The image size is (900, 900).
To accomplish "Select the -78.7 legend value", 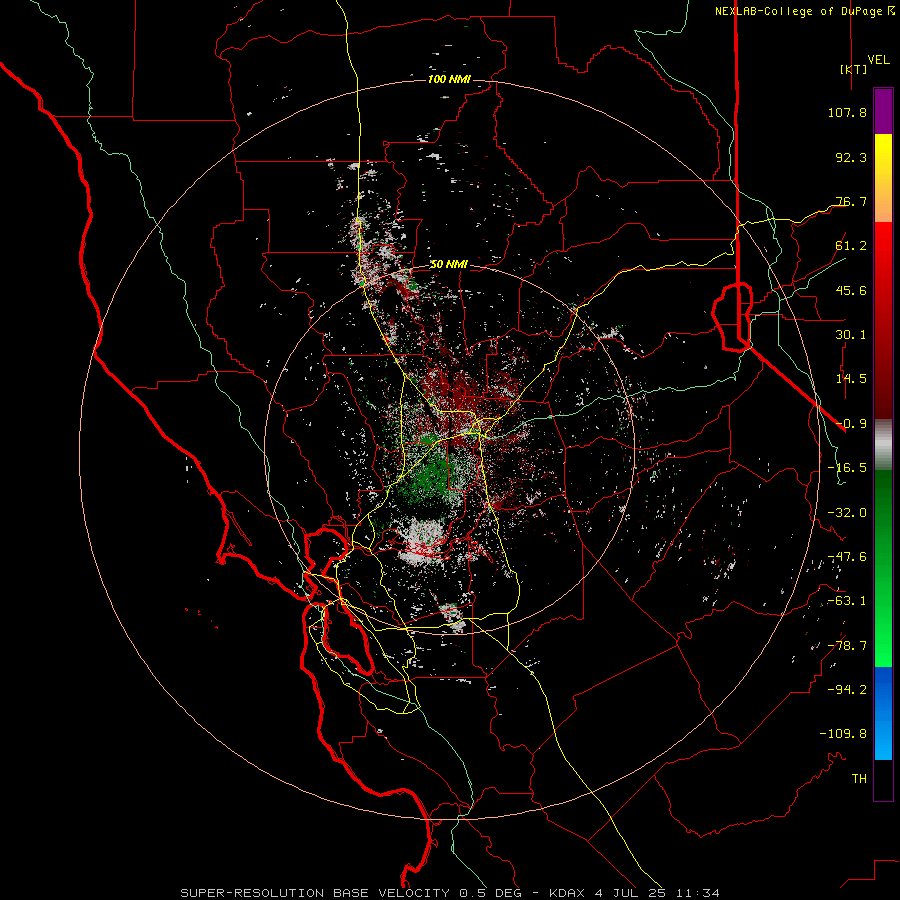I will click(x=847, y=646).
